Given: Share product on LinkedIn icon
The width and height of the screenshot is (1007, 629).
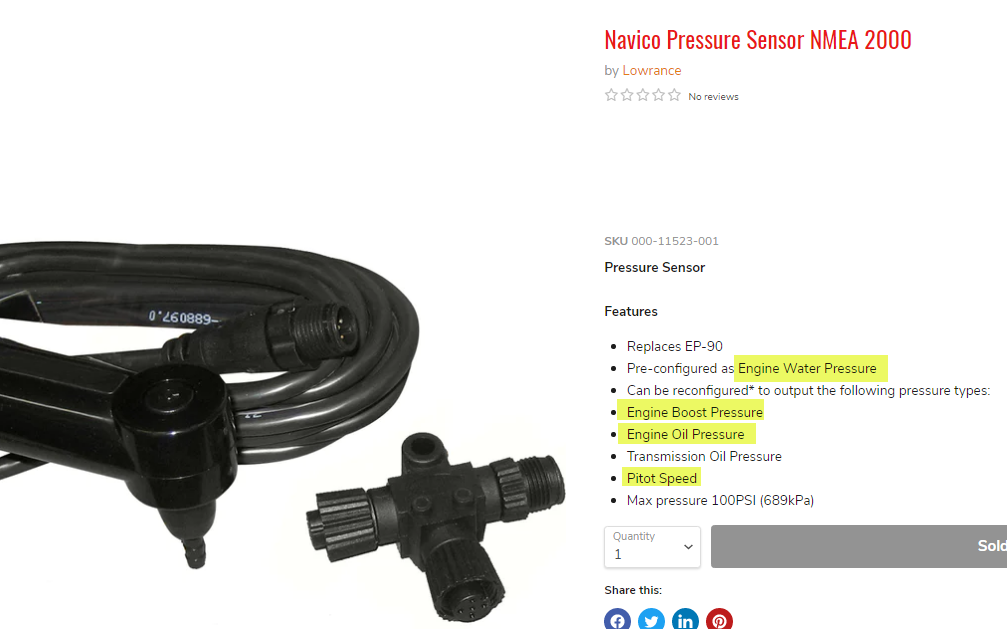Looking at the screenshot, I should pos(685,619).
